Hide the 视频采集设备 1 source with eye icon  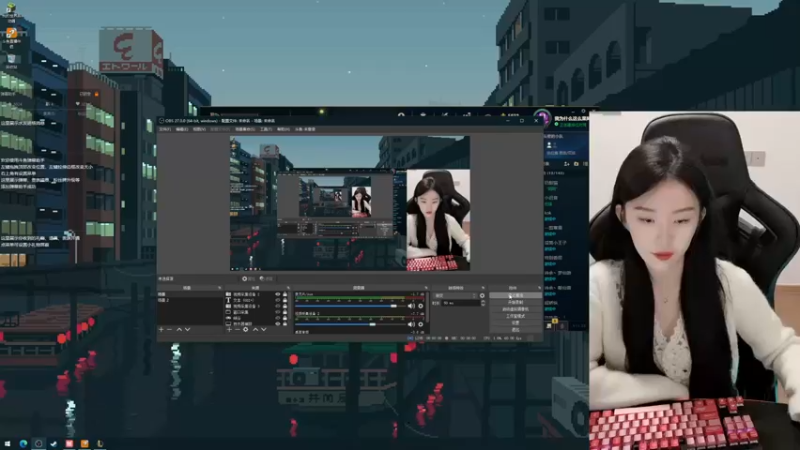(x=278, y=294)
